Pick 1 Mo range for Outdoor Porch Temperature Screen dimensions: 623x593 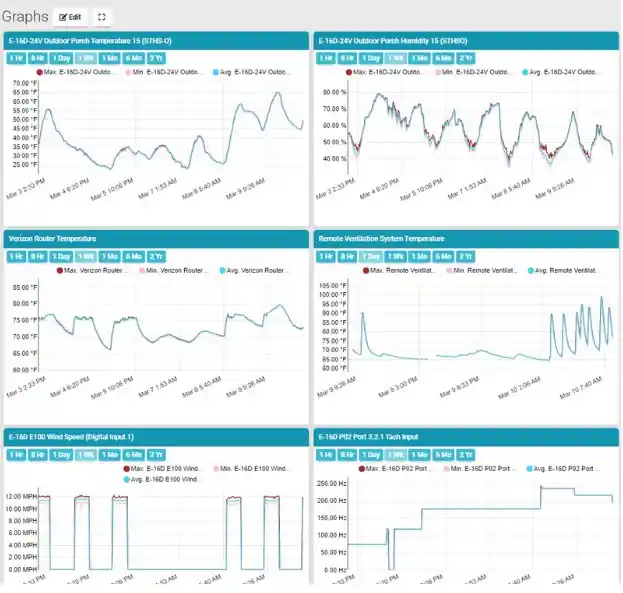click(x=109, y=58)
